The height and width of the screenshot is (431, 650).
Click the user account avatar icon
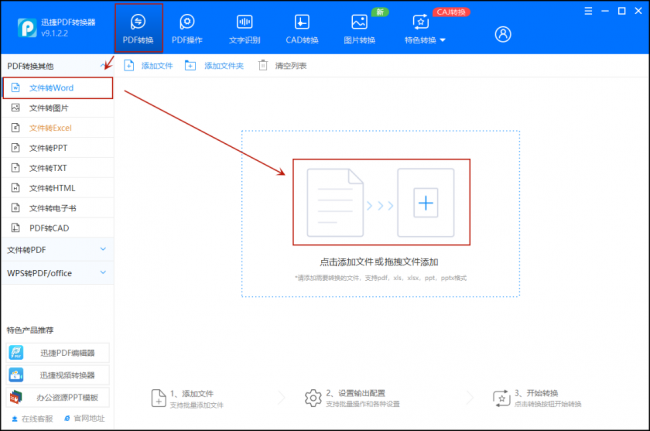[503, 34]
